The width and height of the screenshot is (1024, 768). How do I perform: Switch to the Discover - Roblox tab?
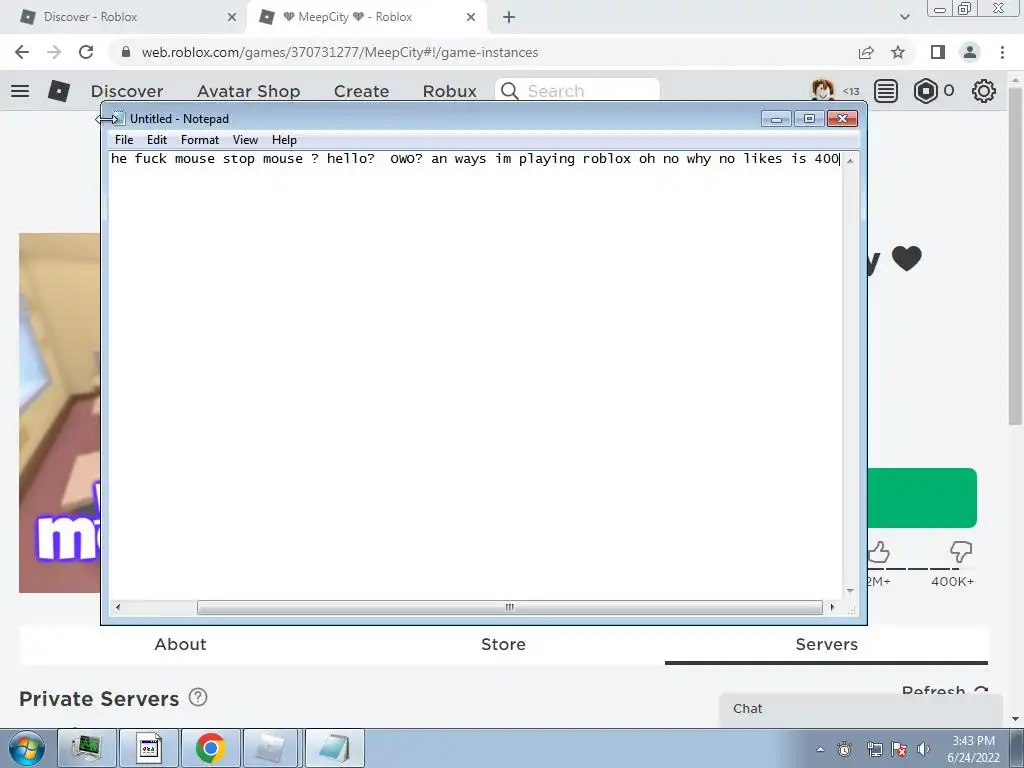[x=124, y=18]
